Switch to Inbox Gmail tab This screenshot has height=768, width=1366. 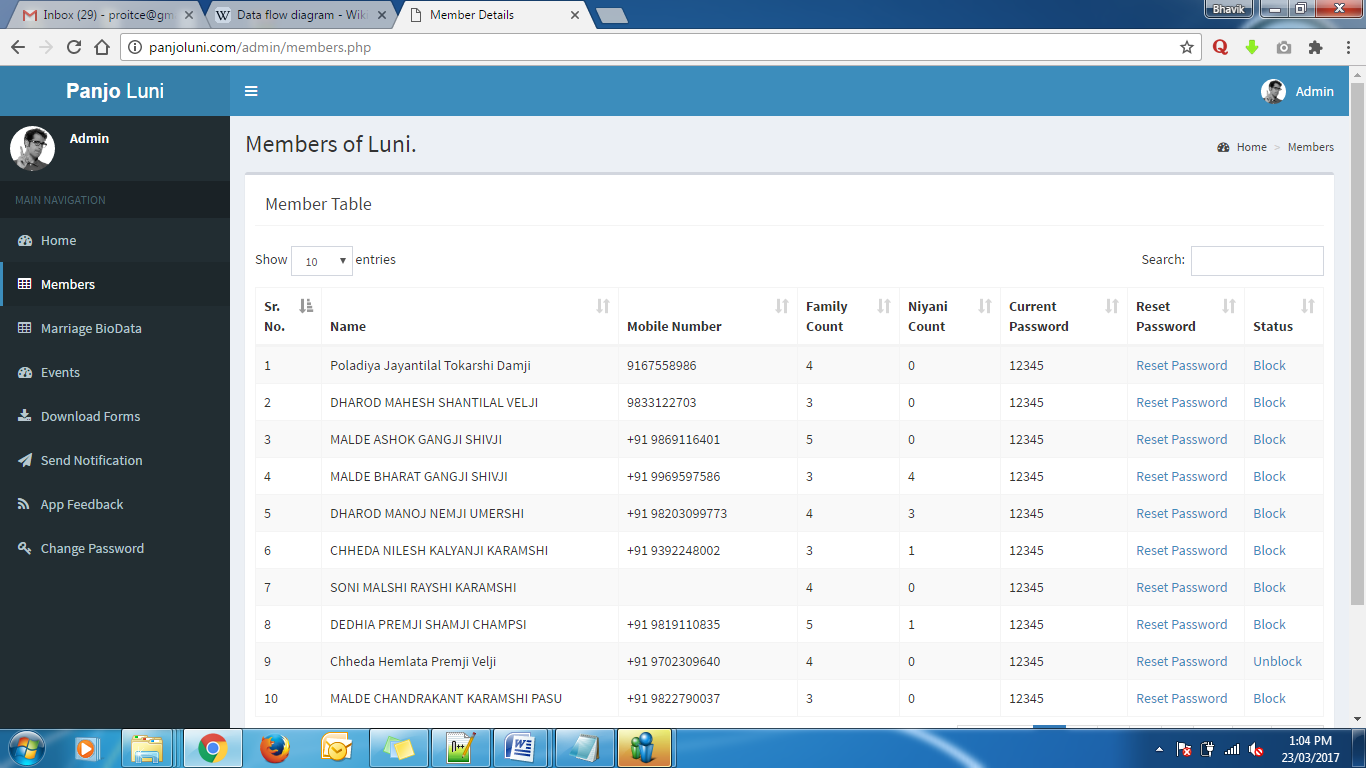pyautogui.click(x=105, y=15)
